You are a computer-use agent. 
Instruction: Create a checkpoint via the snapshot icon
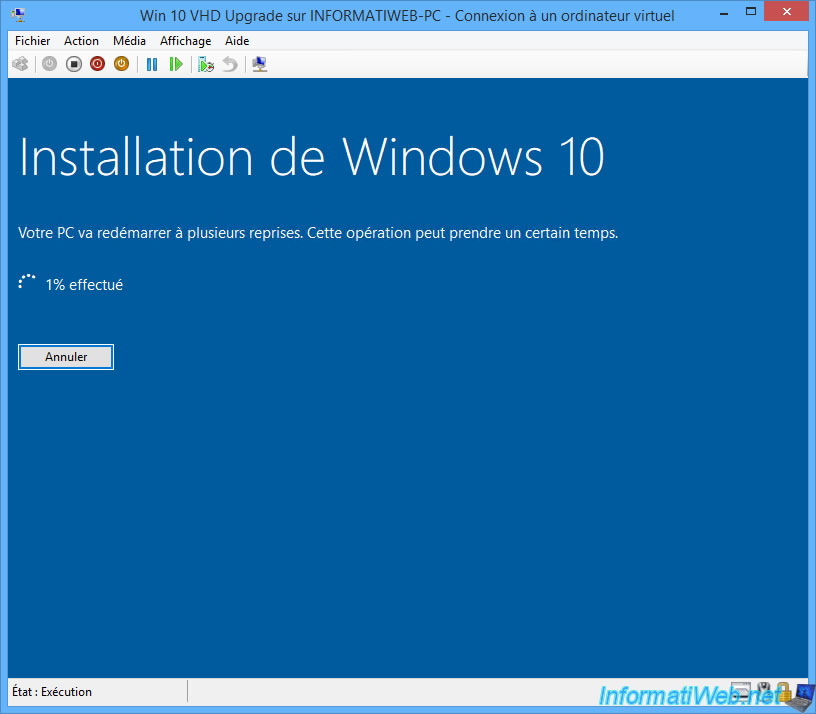coord(206,64)
